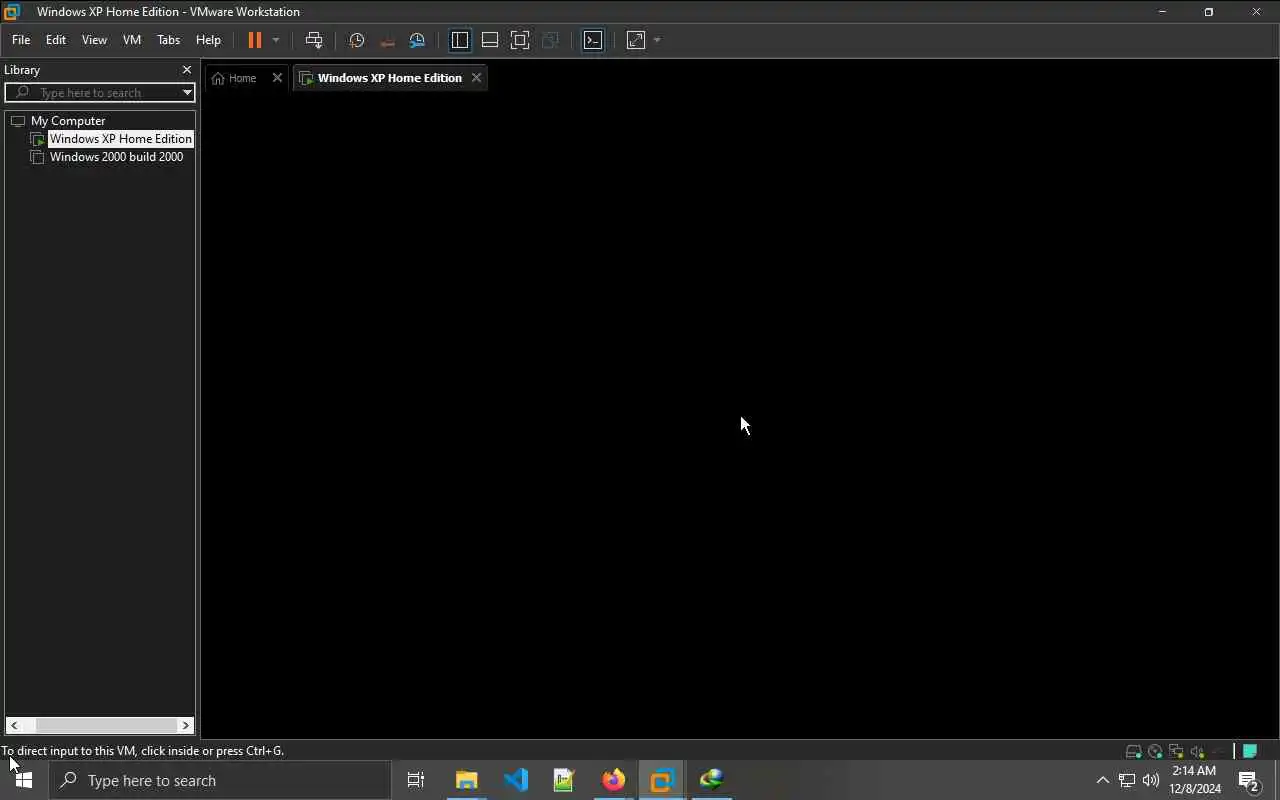Open the Edit menu
The height and width of the screenshot is (800, 1280).
click(56, 40)
